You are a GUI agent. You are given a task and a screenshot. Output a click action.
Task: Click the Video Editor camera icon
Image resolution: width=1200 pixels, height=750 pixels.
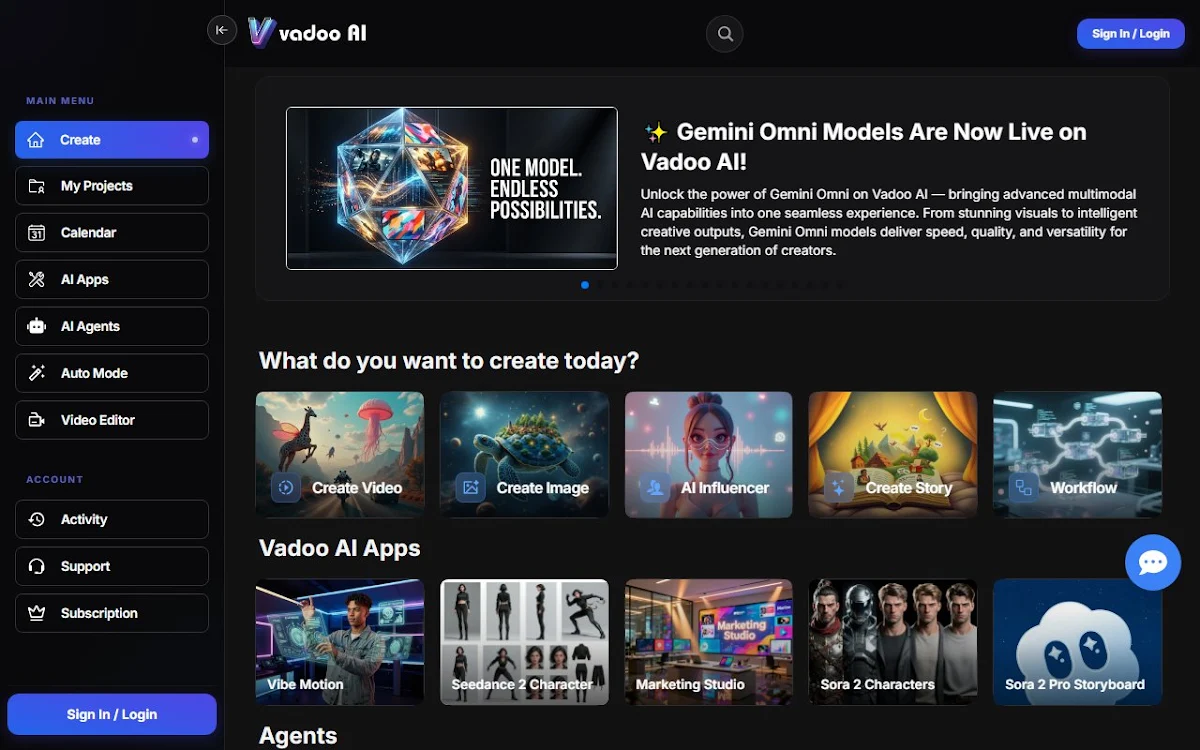click(x=37, y=420)
